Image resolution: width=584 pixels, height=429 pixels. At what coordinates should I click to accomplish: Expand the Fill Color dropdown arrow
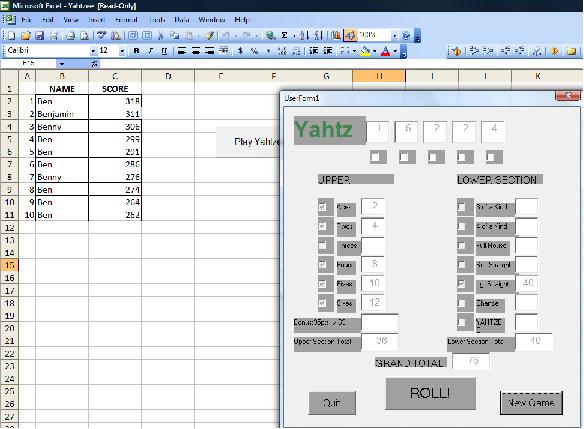click(374, 51)
